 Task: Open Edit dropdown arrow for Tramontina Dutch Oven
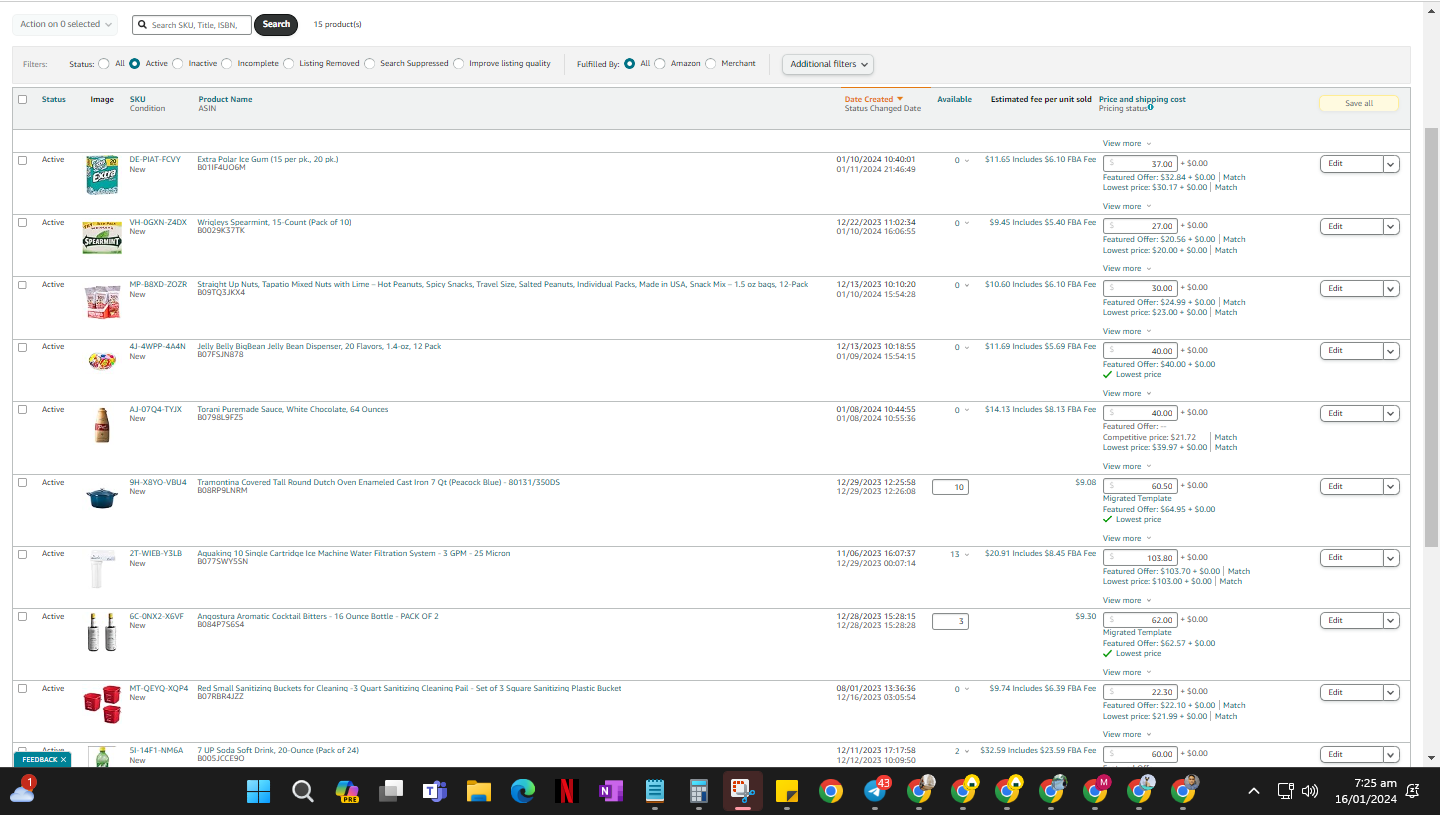point(1391,486)
